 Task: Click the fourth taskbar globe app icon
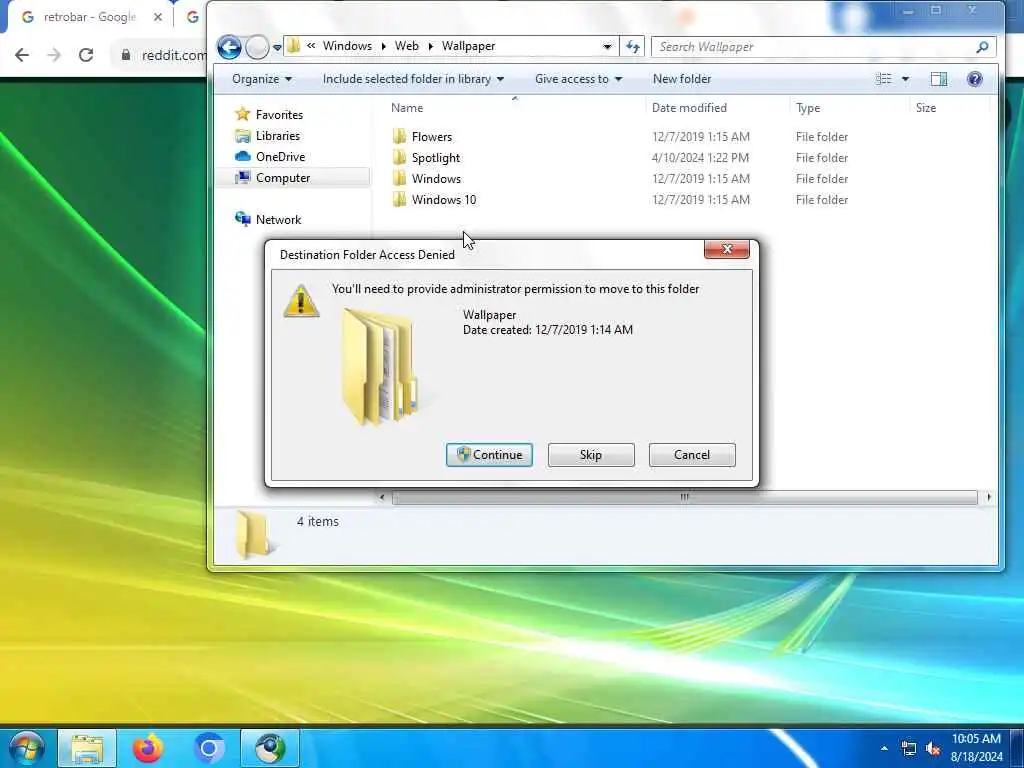[x=270, y=748]
